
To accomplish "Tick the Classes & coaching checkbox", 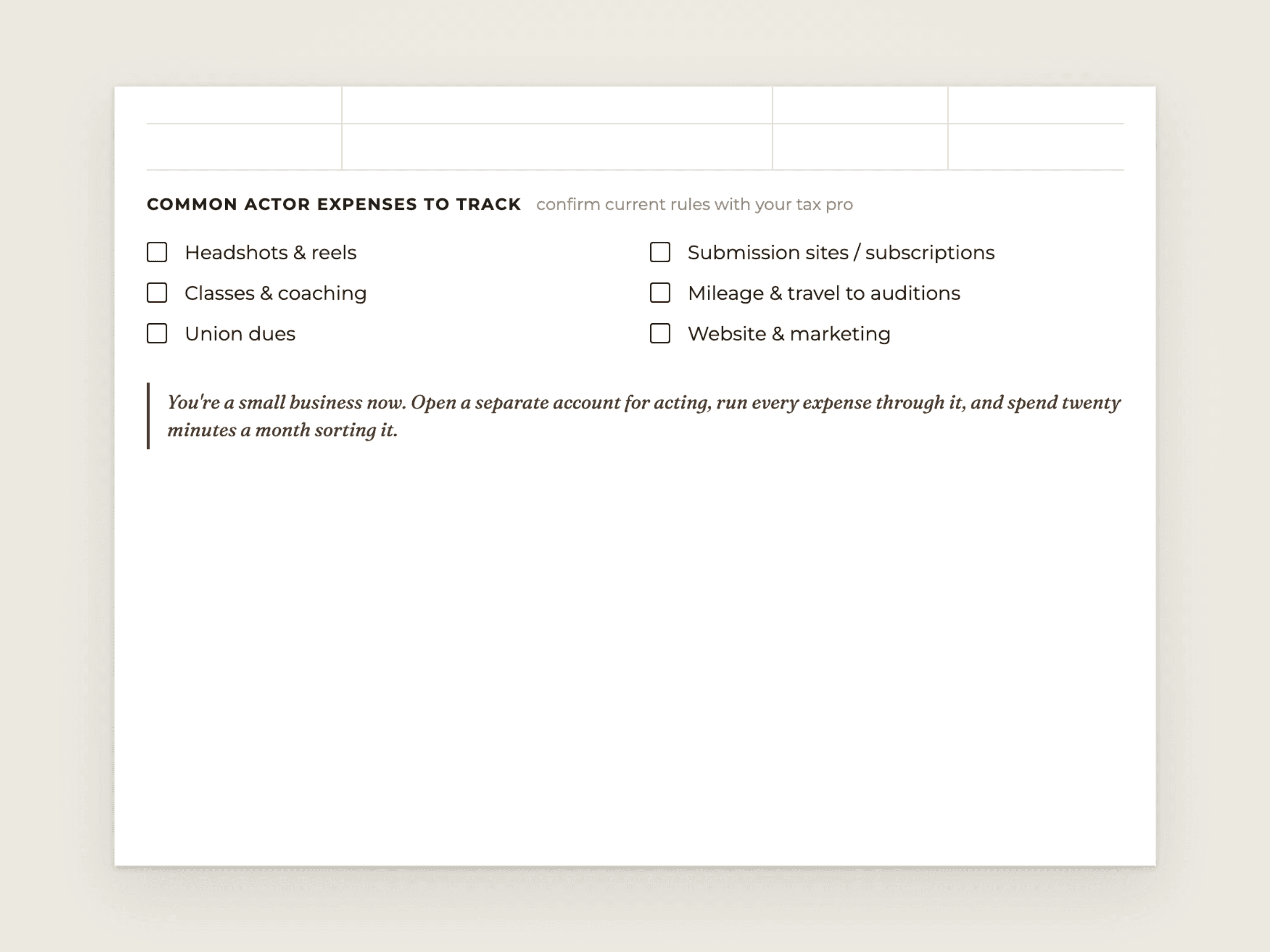I will coord(157,293).
